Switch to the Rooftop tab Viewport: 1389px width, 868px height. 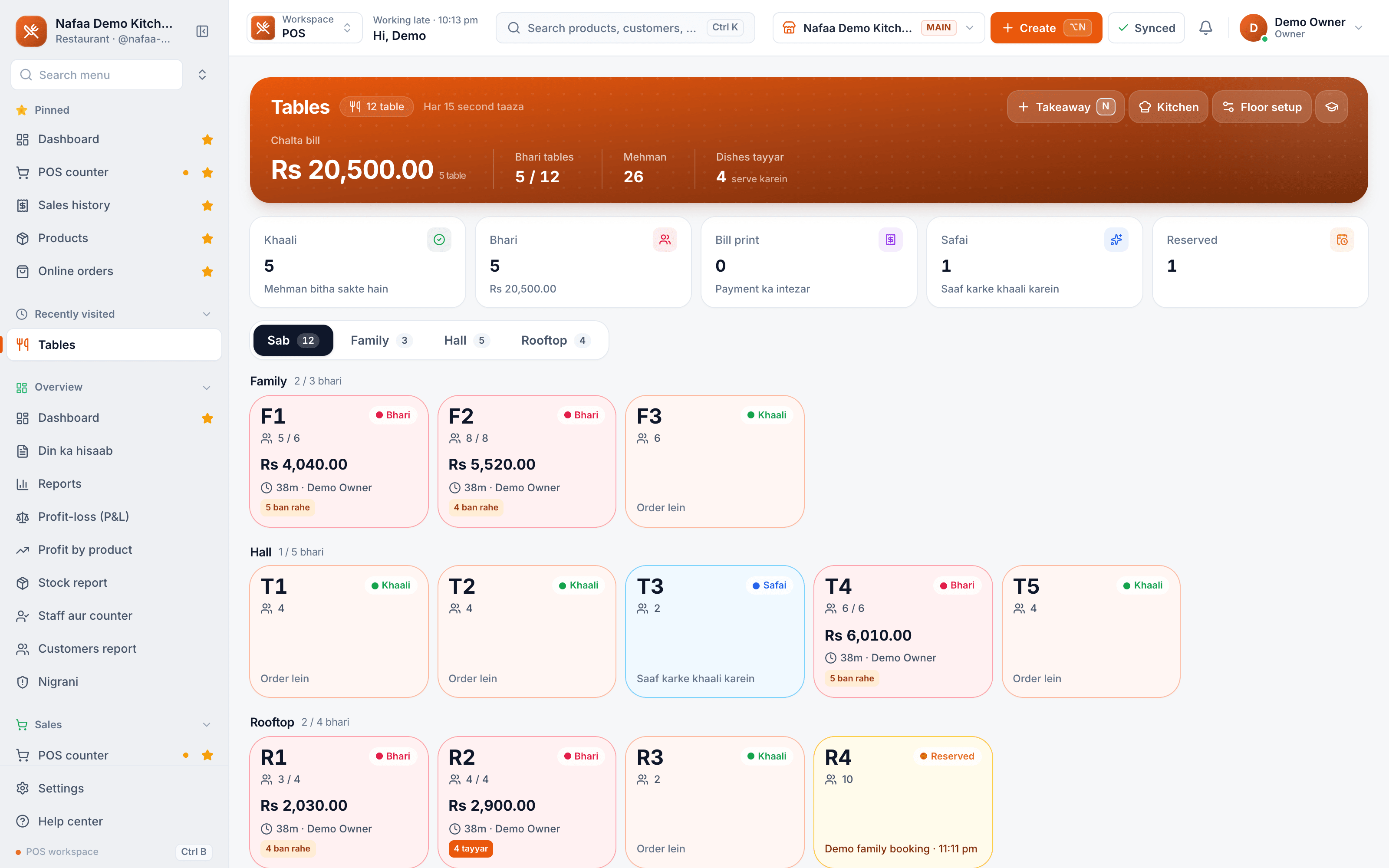coord(555,340)
